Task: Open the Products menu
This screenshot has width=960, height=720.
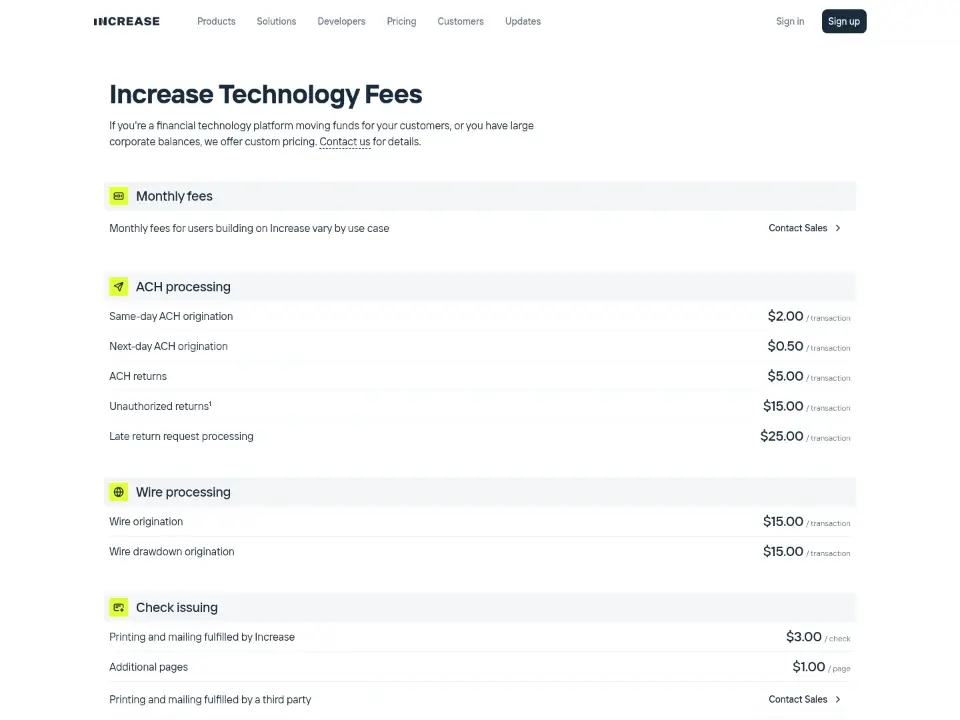Action: tap(216, 21)
